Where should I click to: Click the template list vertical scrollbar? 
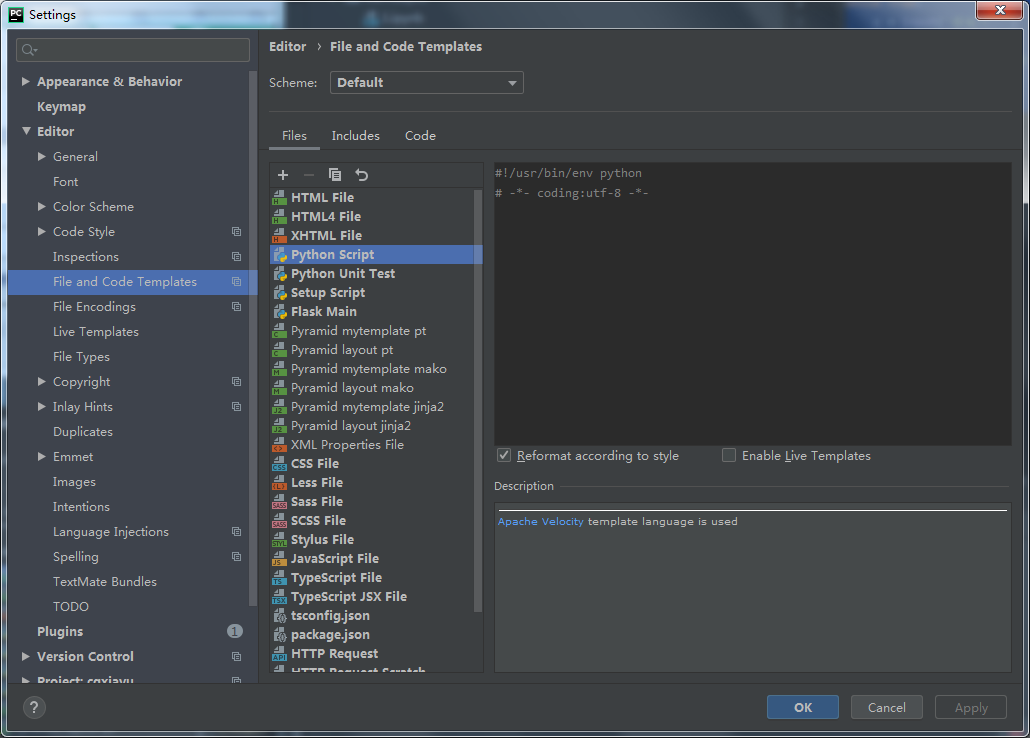[478, 401]
